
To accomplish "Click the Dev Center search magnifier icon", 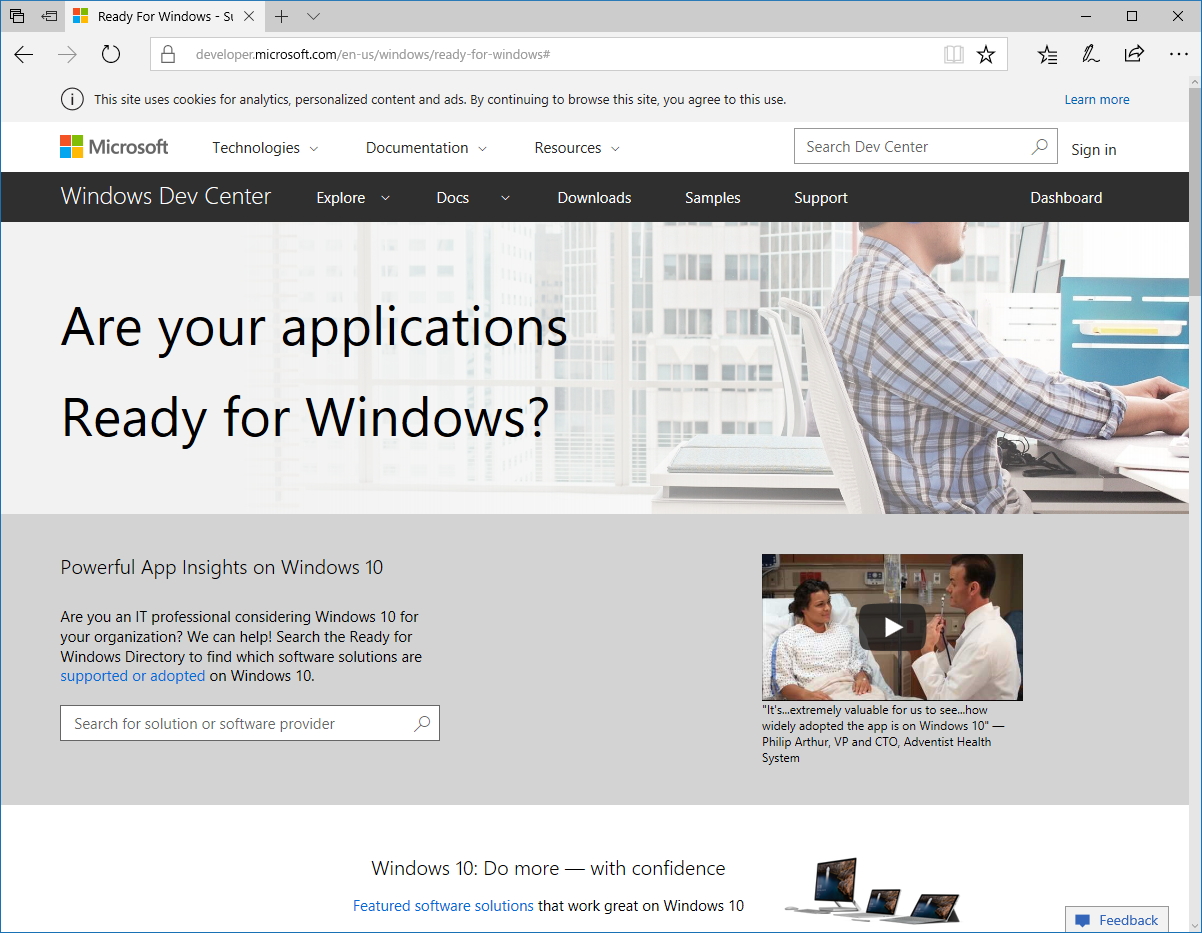I will (1038, 146).
